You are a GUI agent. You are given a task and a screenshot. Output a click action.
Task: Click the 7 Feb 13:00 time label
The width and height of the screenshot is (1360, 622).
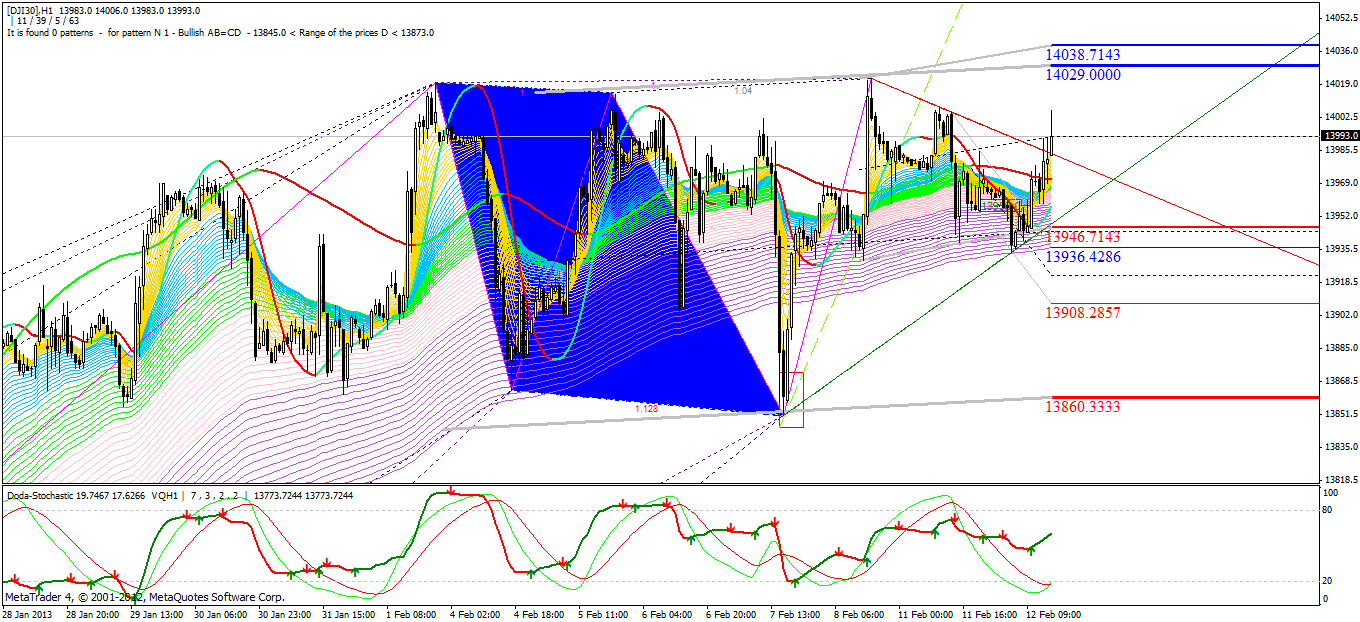click(x=795, y=614)
